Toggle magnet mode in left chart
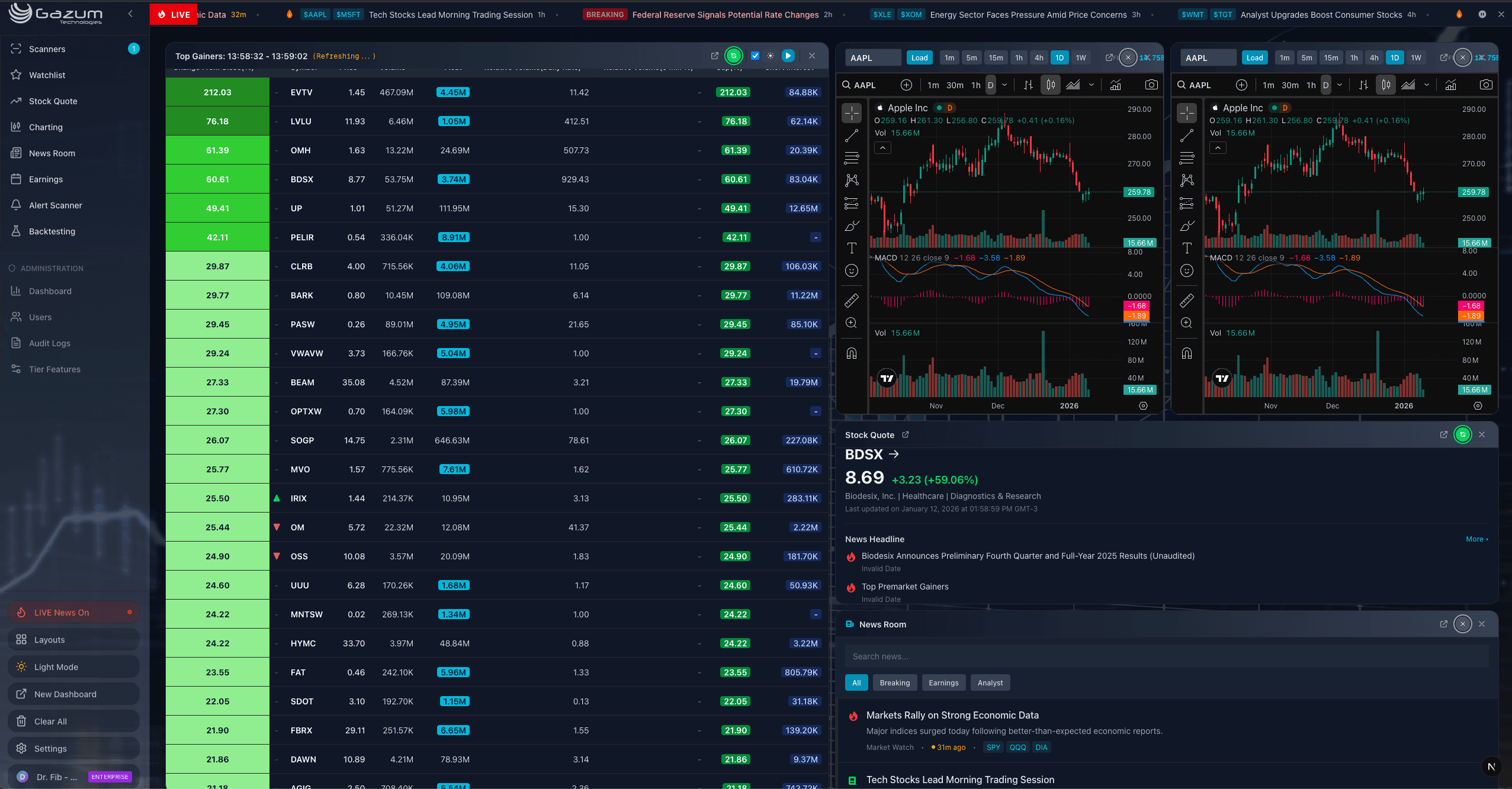Viewport: 1512px width, 789px height. click(851, 353)
